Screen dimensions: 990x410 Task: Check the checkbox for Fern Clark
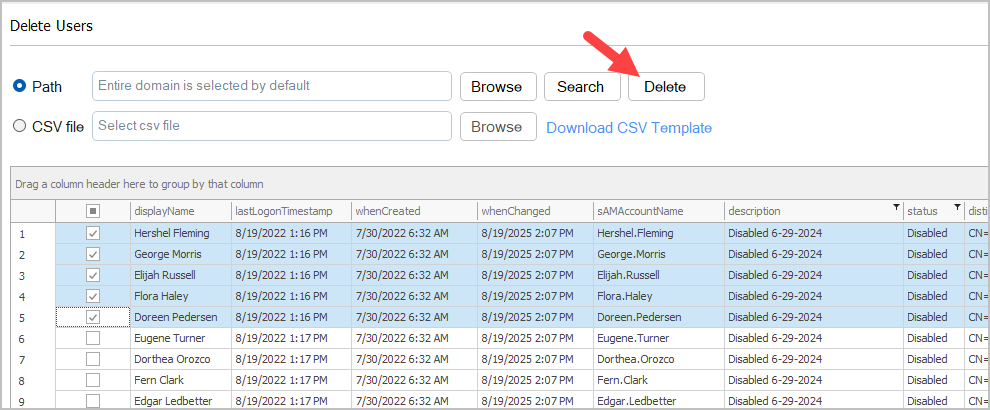pyautogui.click(x=93, y=380)
